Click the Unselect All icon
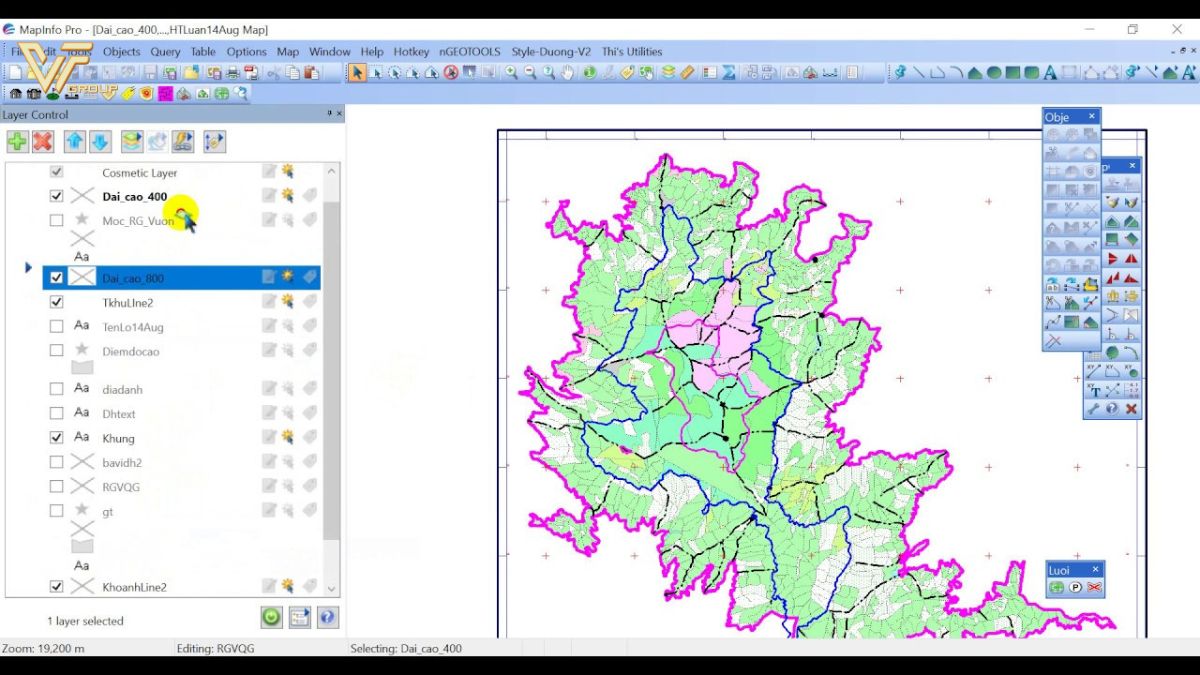The height and width of the screenshot is (675, 1200). 451,72
